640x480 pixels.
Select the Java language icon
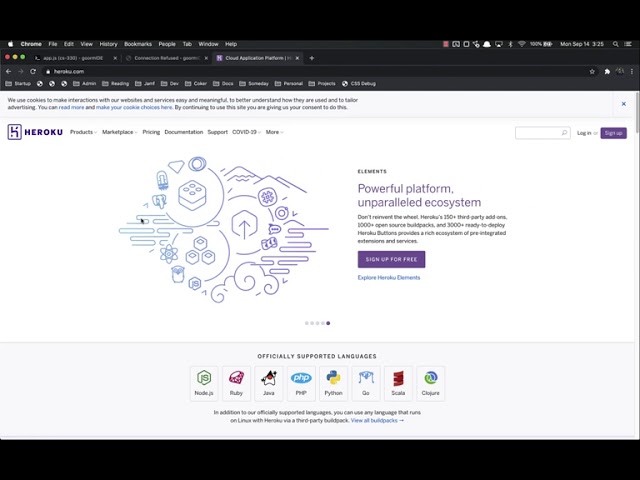(x=269, y=378)
